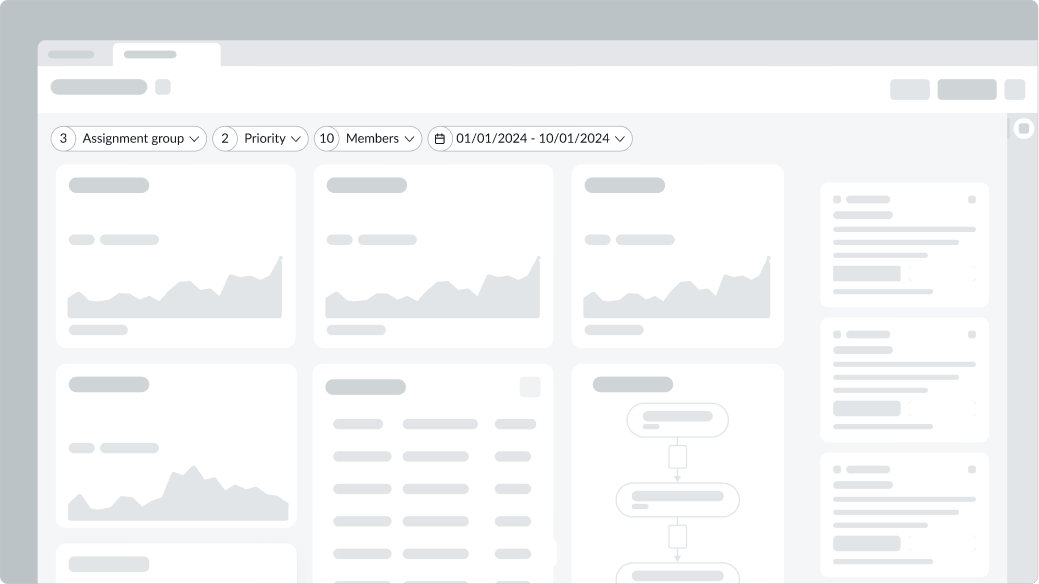Click the small square icon at the header's far right
The image size is (1039, 584).
coord(1015,89)
